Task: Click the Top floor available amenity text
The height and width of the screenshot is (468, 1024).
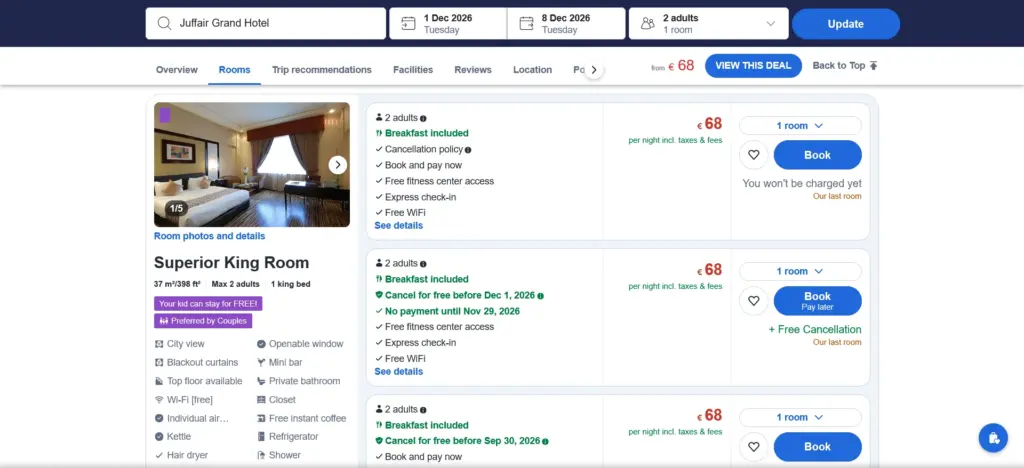Action: 204,381
